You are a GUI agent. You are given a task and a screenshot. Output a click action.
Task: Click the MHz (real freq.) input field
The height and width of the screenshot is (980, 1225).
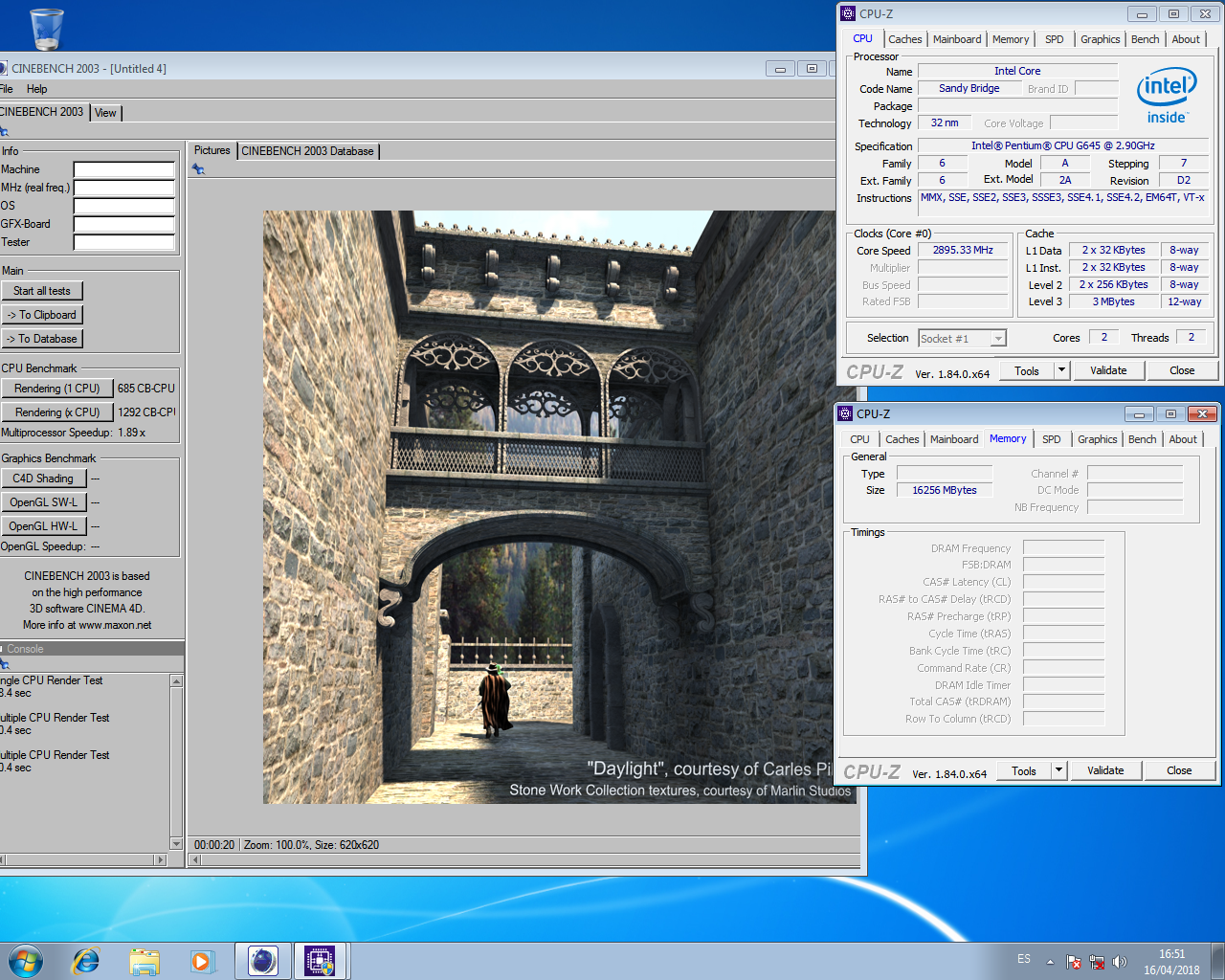click(x=124, y=188)
